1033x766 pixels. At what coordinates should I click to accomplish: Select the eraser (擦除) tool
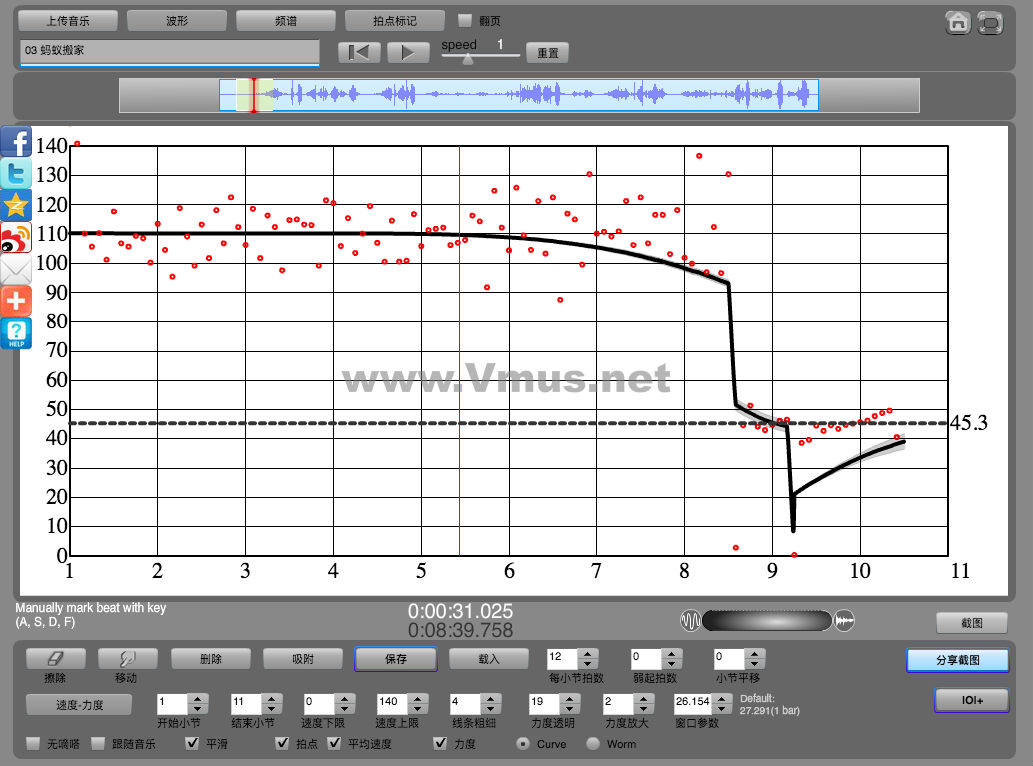55,659
